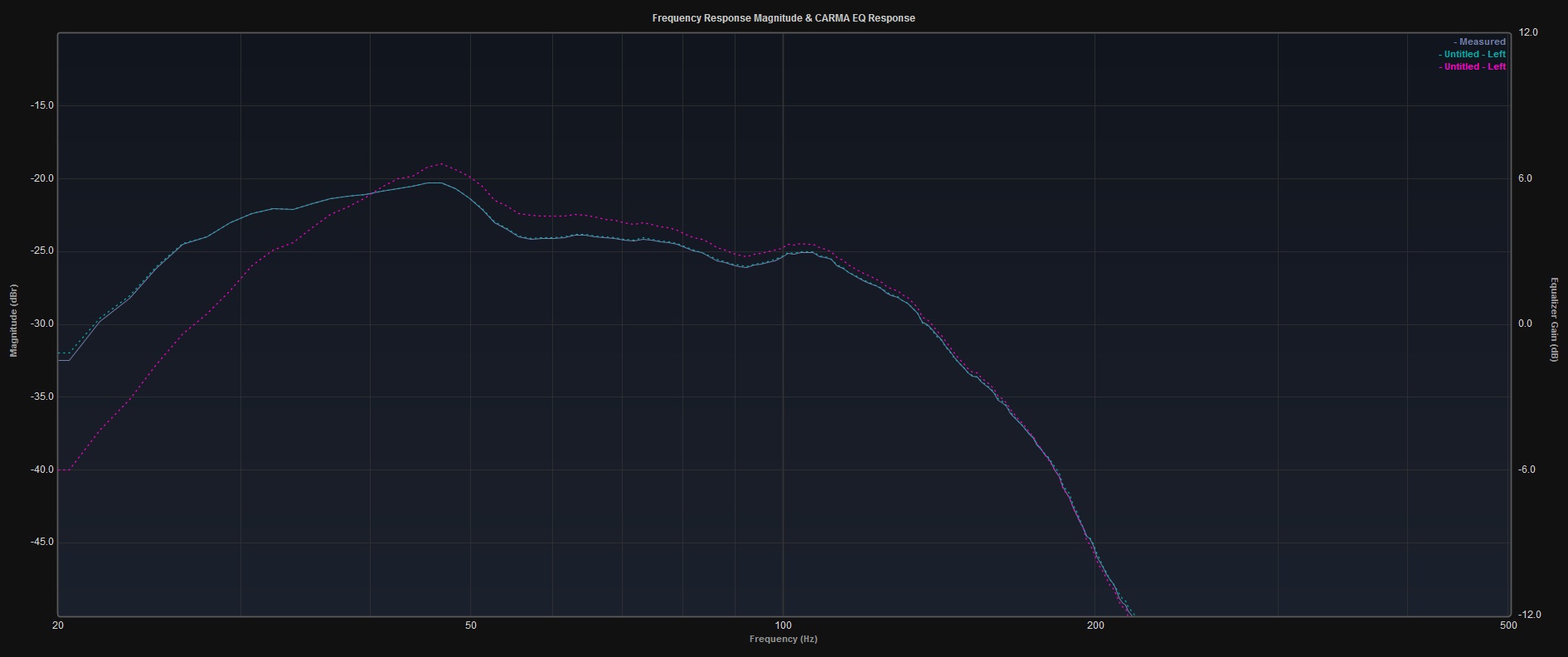Toggle the magenta Untitled - Left legend entry

1473,66
